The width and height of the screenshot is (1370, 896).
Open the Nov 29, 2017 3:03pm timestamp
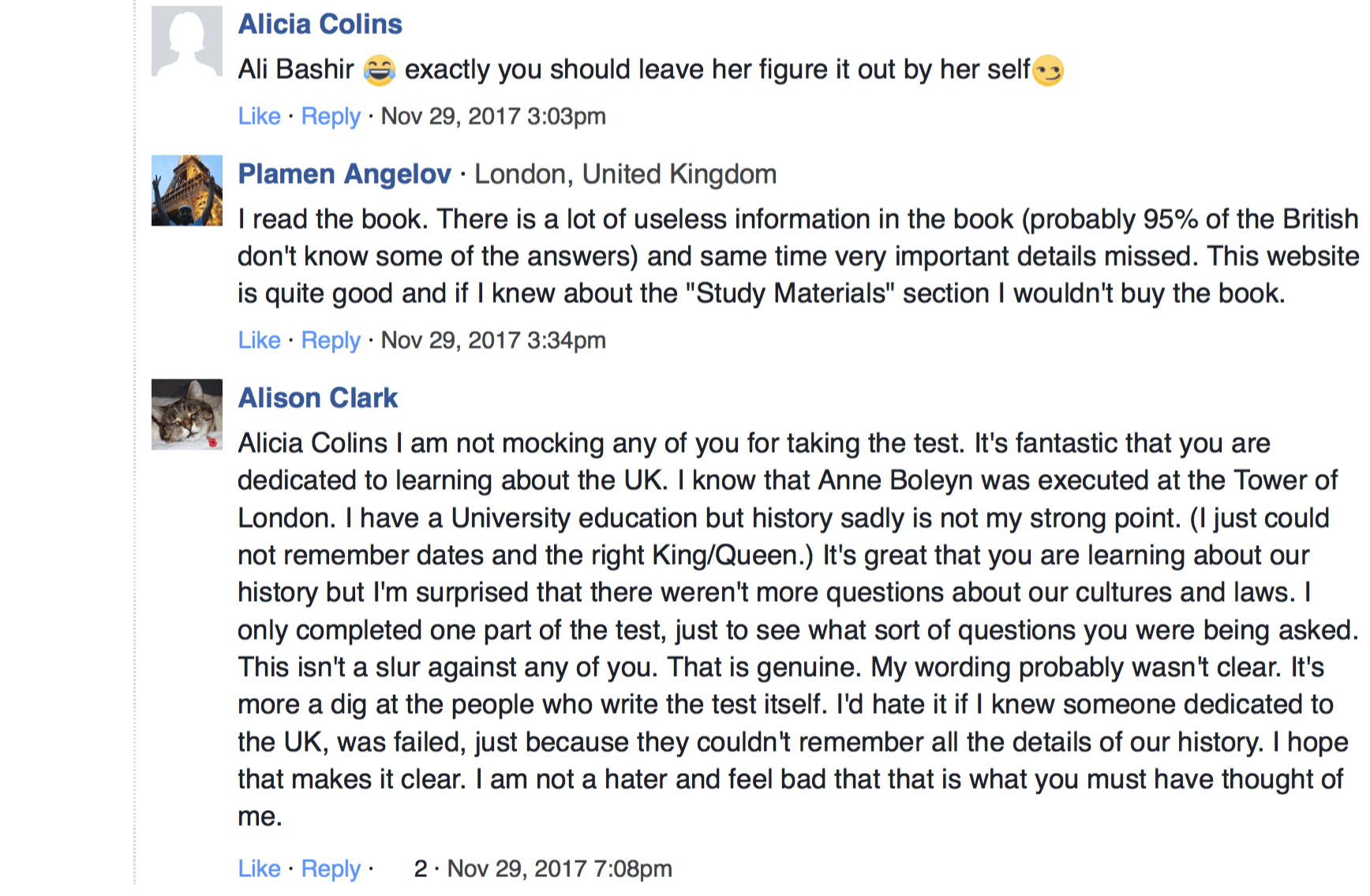(493, 116)
